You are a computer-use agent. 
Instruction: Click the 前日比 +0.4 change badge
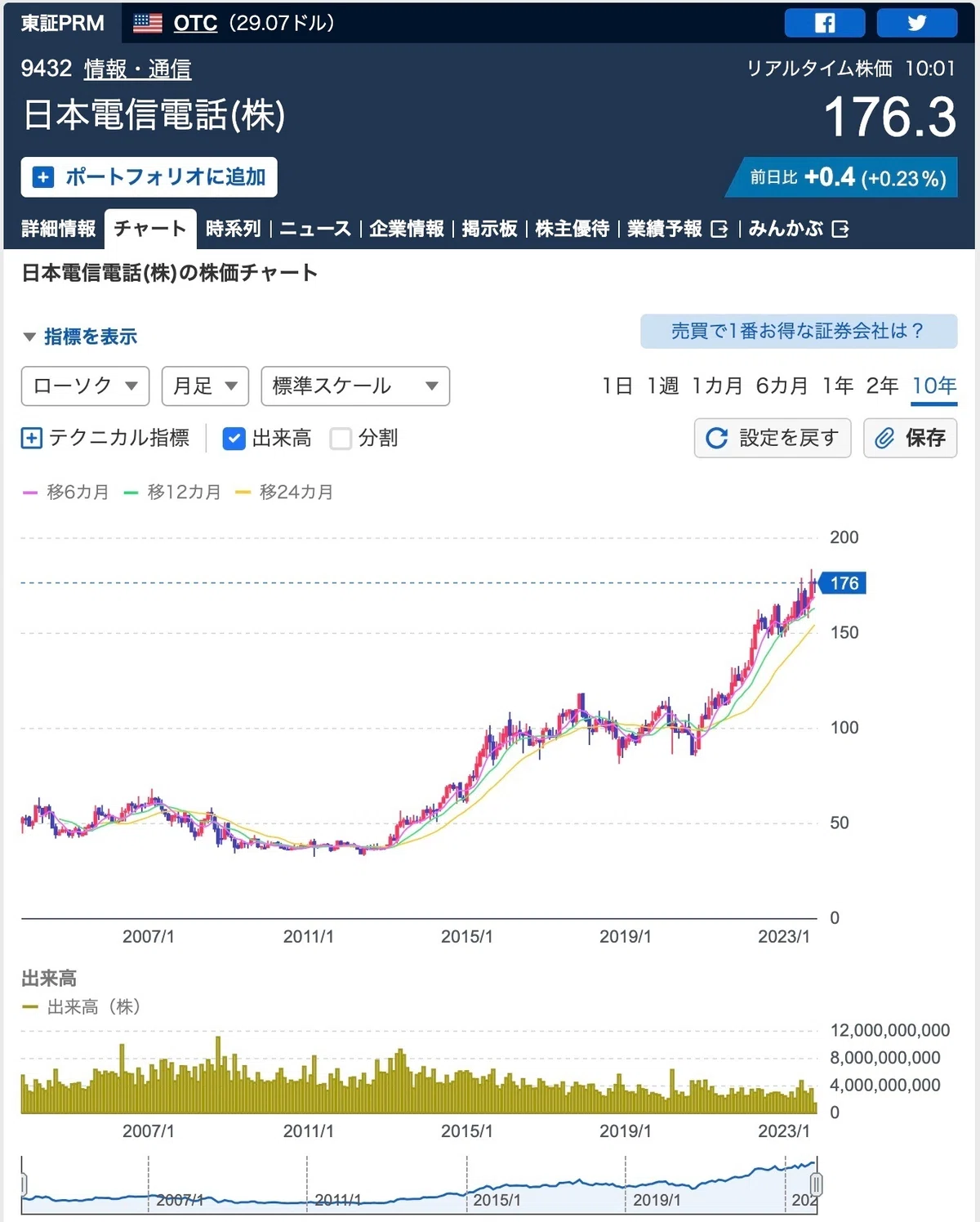841,178
